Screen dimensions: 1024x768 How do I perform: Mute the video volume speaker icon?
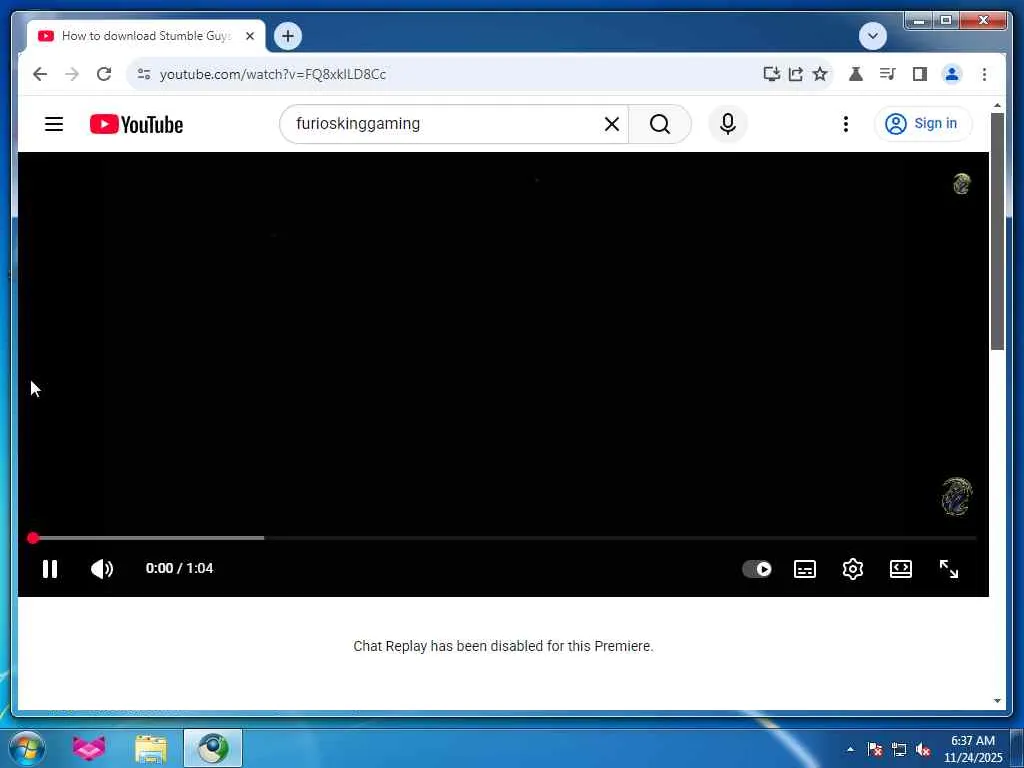coord(102,569)
